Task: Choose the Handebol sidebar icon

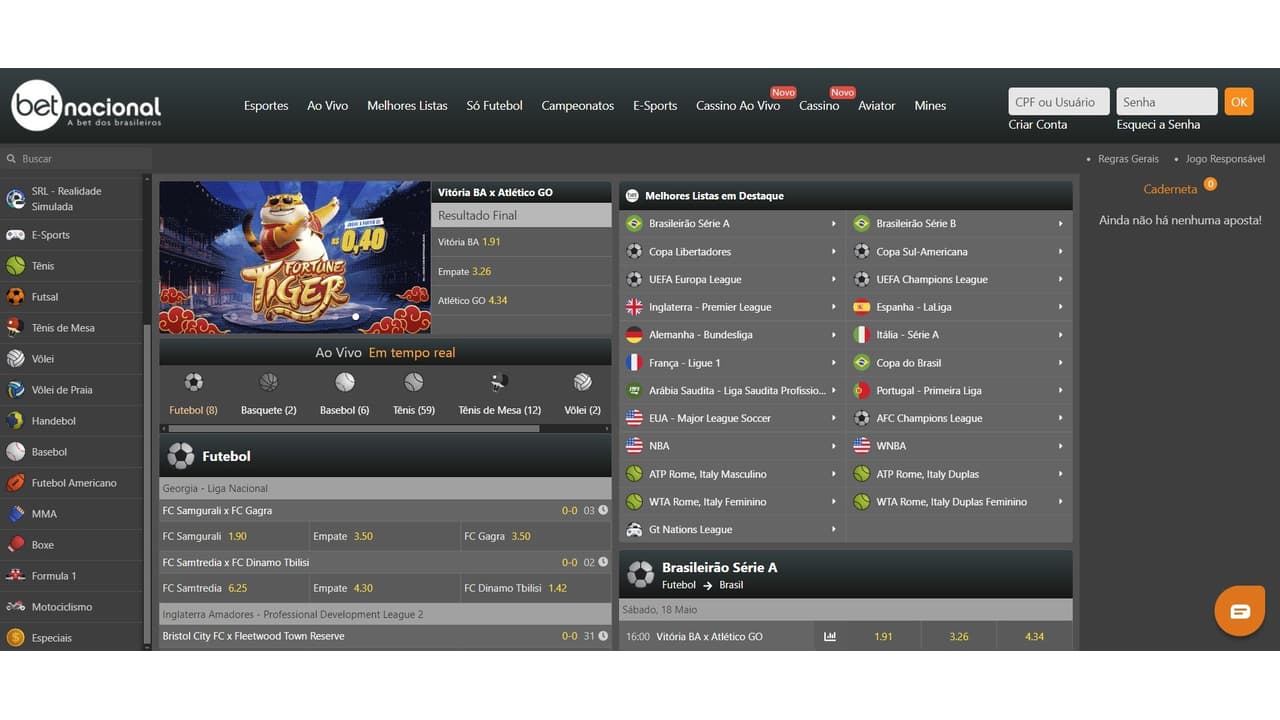Action: (16, 421)
